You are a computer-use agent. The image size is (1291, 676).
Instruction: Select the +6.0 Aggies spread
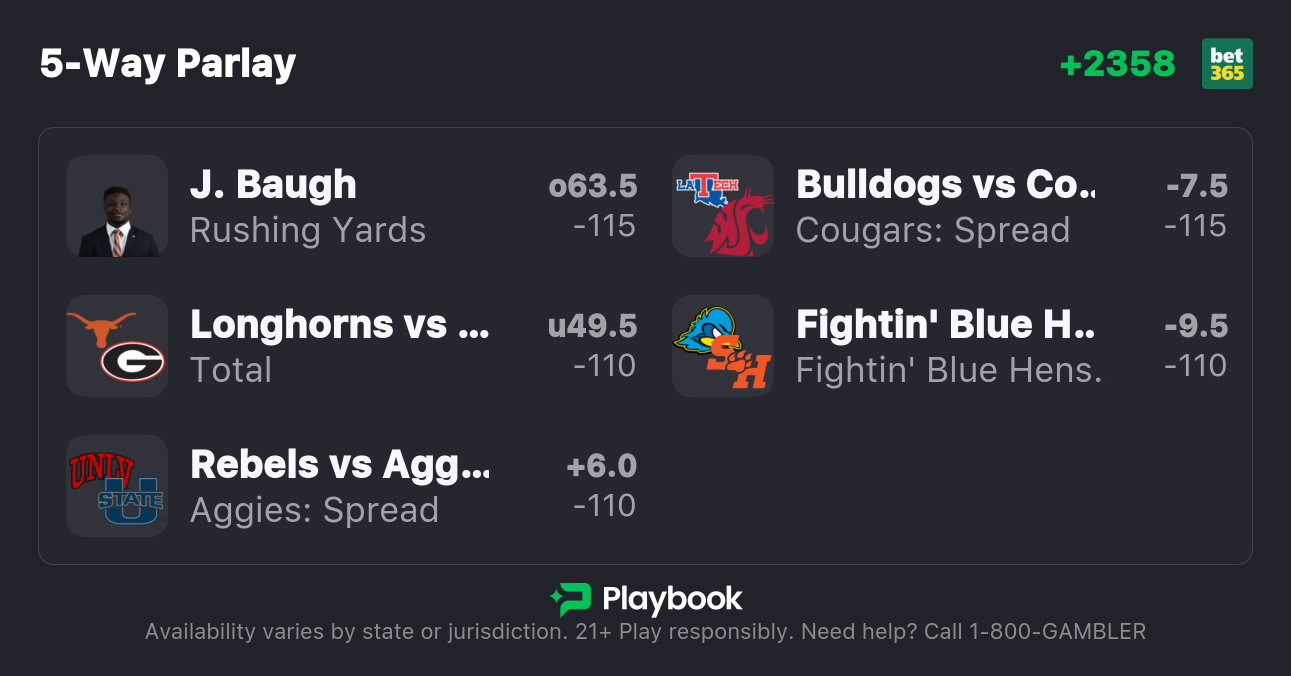click(601, 466)
